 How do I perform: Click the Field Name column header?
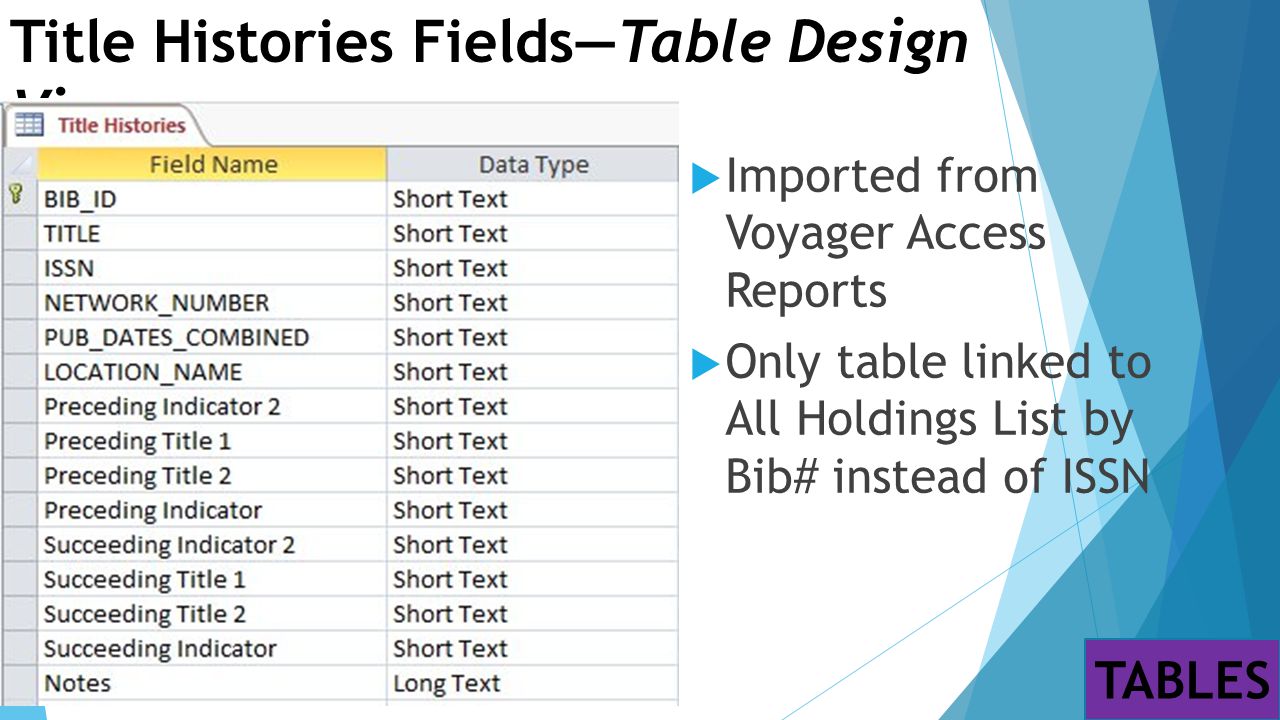coord(212,165)
